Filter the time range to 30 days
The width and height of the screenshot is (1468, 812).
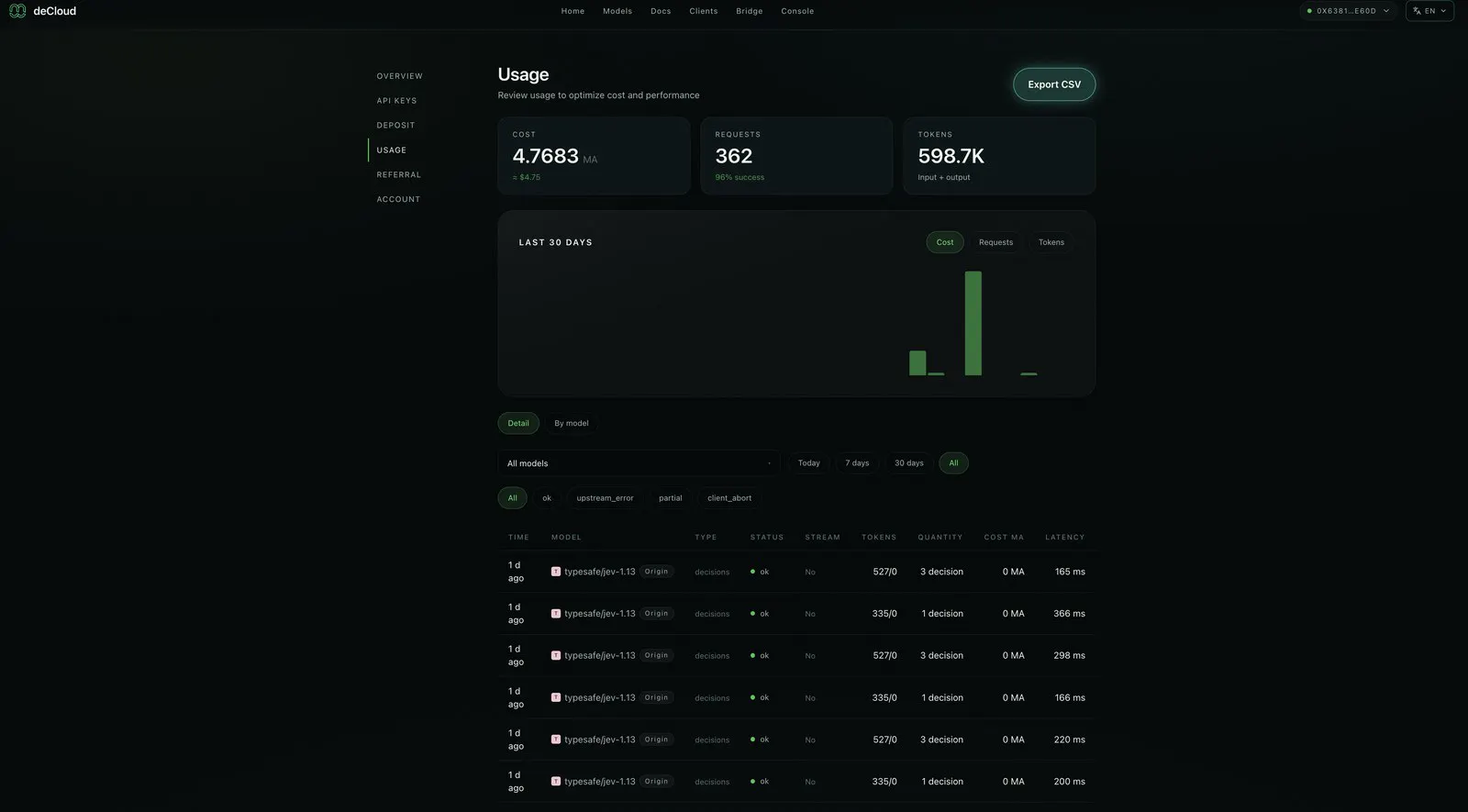[909, 463]
